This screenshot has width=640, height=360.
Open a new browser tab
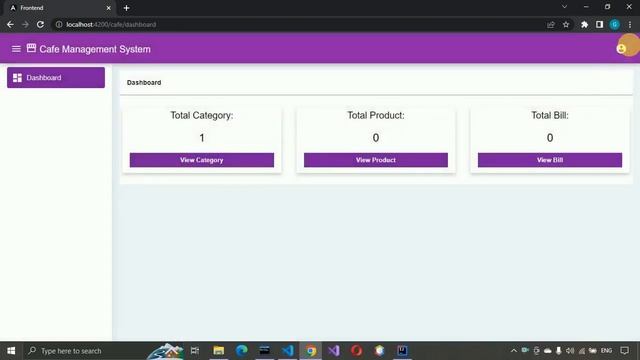(126, 8)
